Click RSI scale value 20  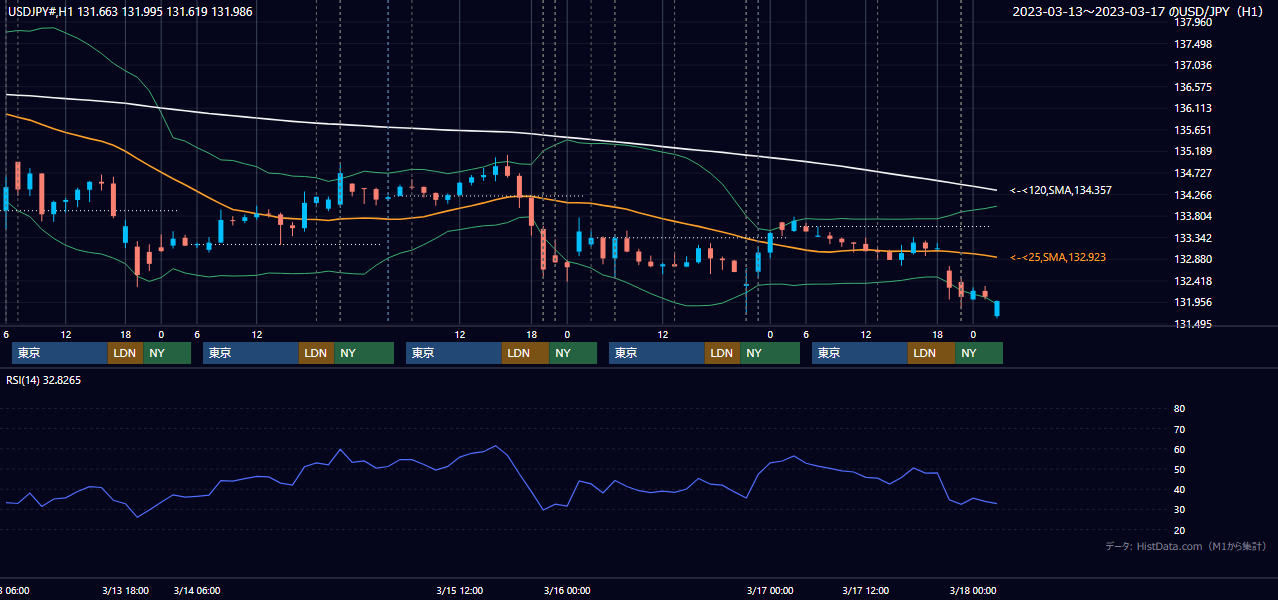tap(1179, 529)
